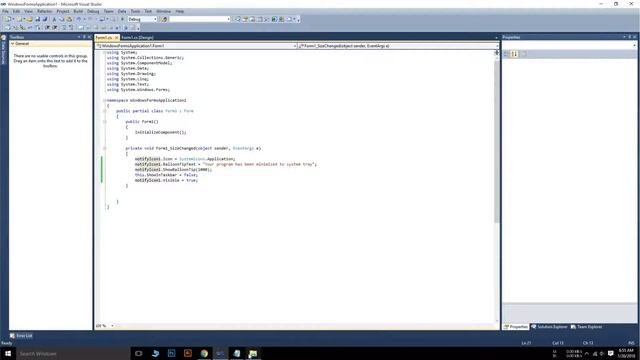Close the Form1.cs tab
640x360 pixels.
click(x=116, y=38)
